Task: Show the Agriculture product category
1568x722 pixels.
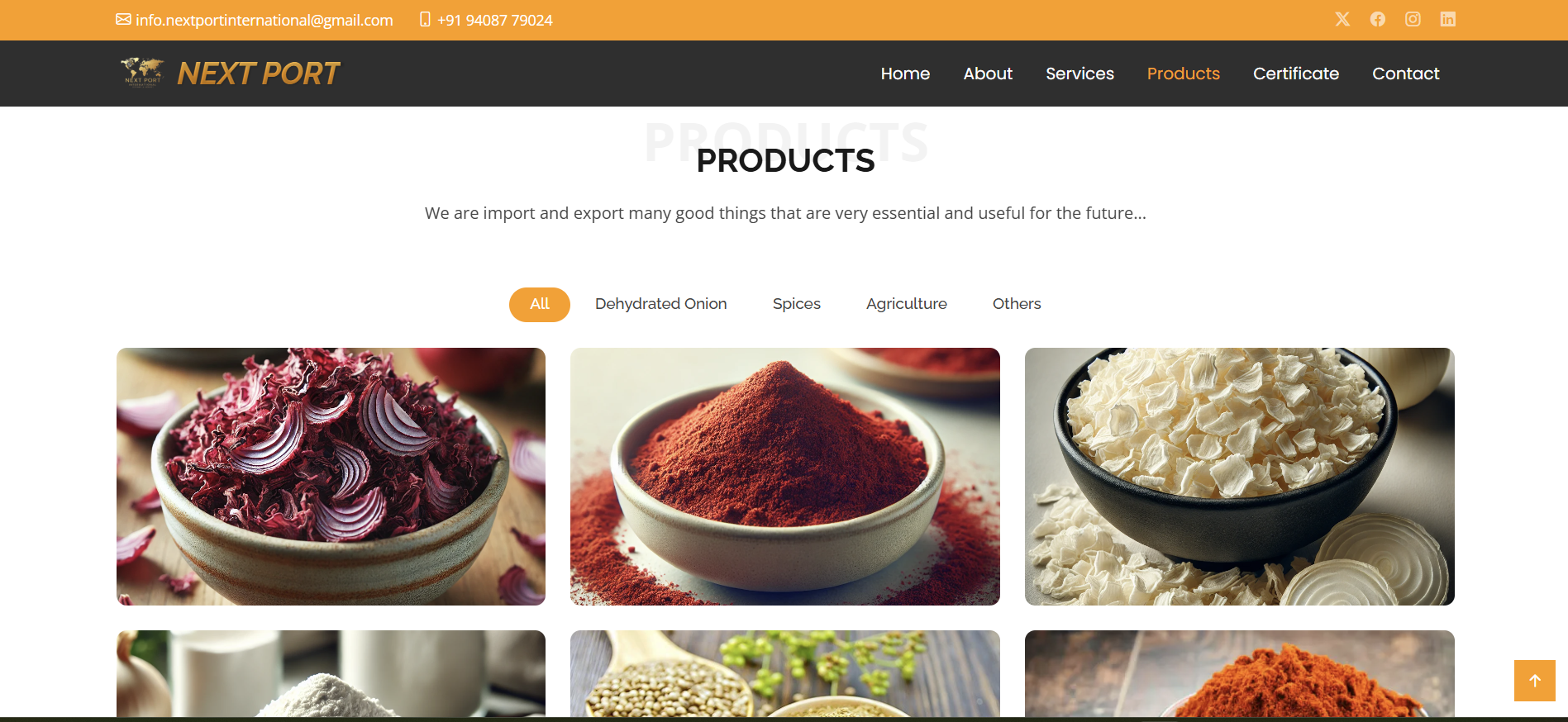Action: (907, 304)
